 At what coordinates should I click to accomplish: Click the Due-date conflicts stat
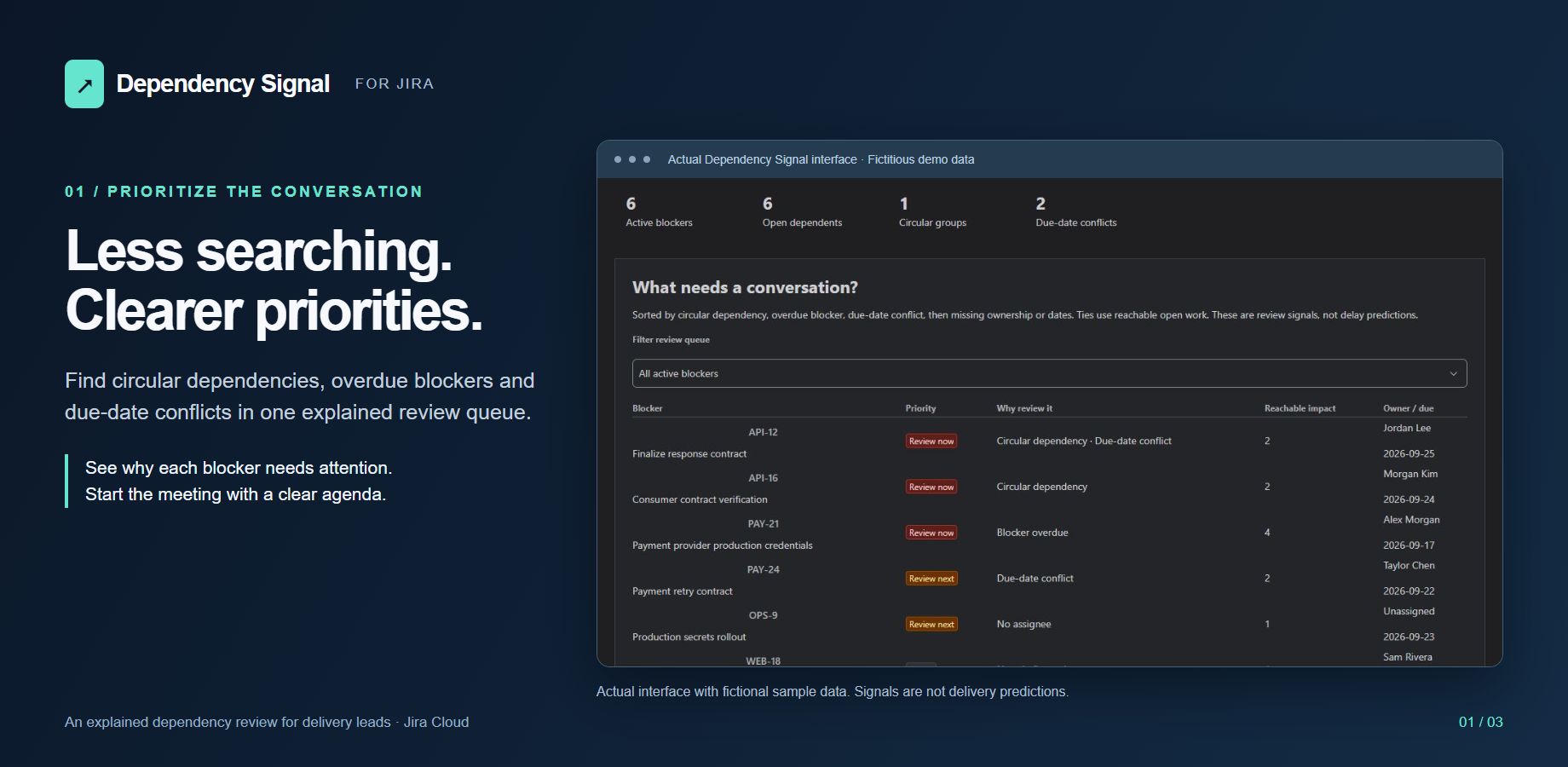point(1075,211)
